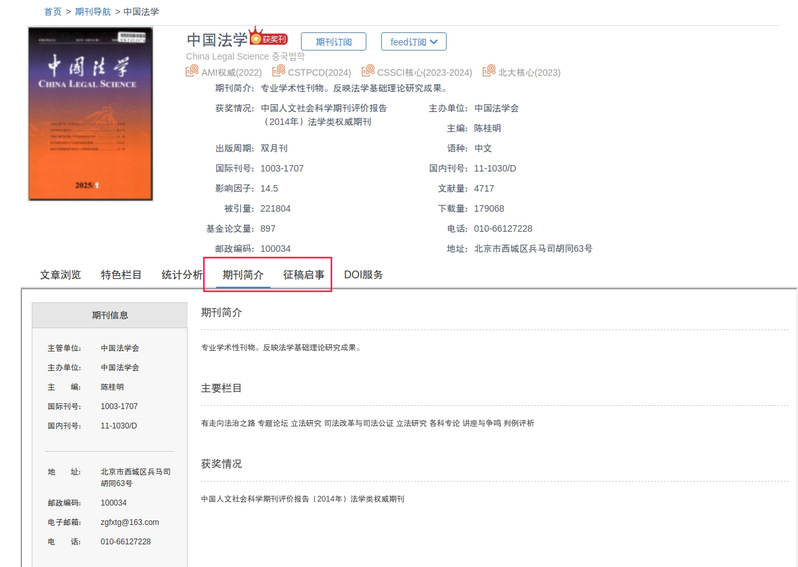The width and height of the screenshot is (798, 567).
Task: Select the 期刊简介 tab
Action: click(243, 275)
